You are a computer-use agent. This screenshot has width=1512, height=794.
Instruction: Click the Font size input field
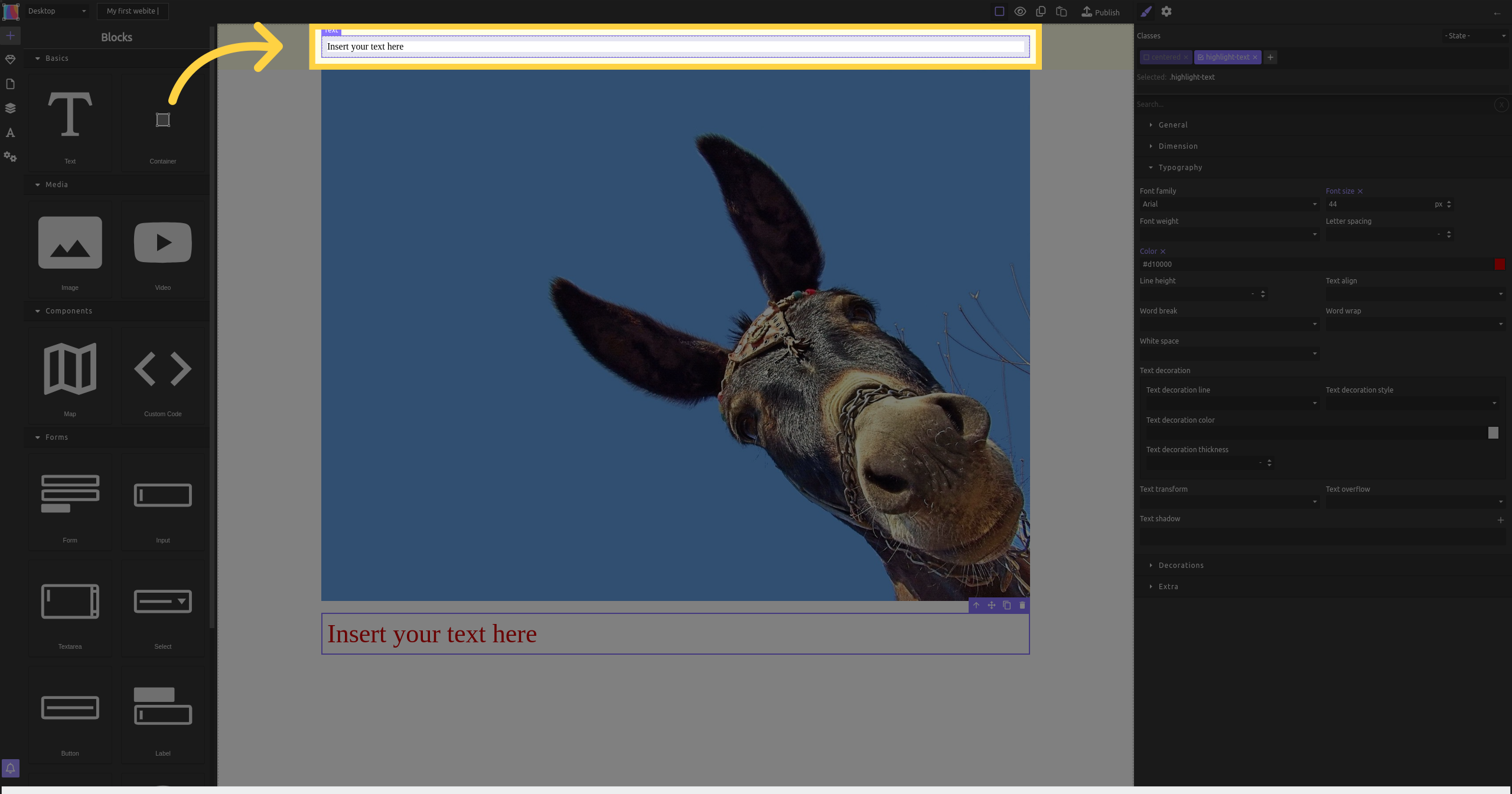click(1377, 204)
